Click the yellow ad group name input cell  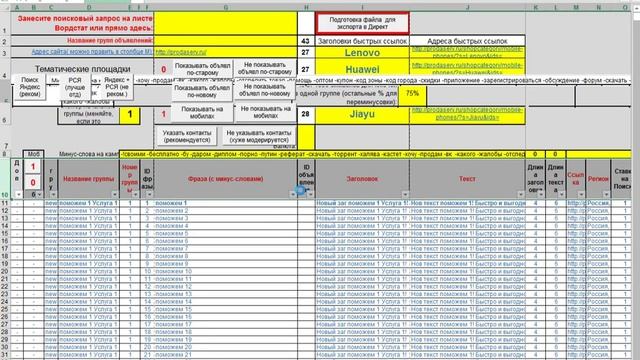pos(225,41)
